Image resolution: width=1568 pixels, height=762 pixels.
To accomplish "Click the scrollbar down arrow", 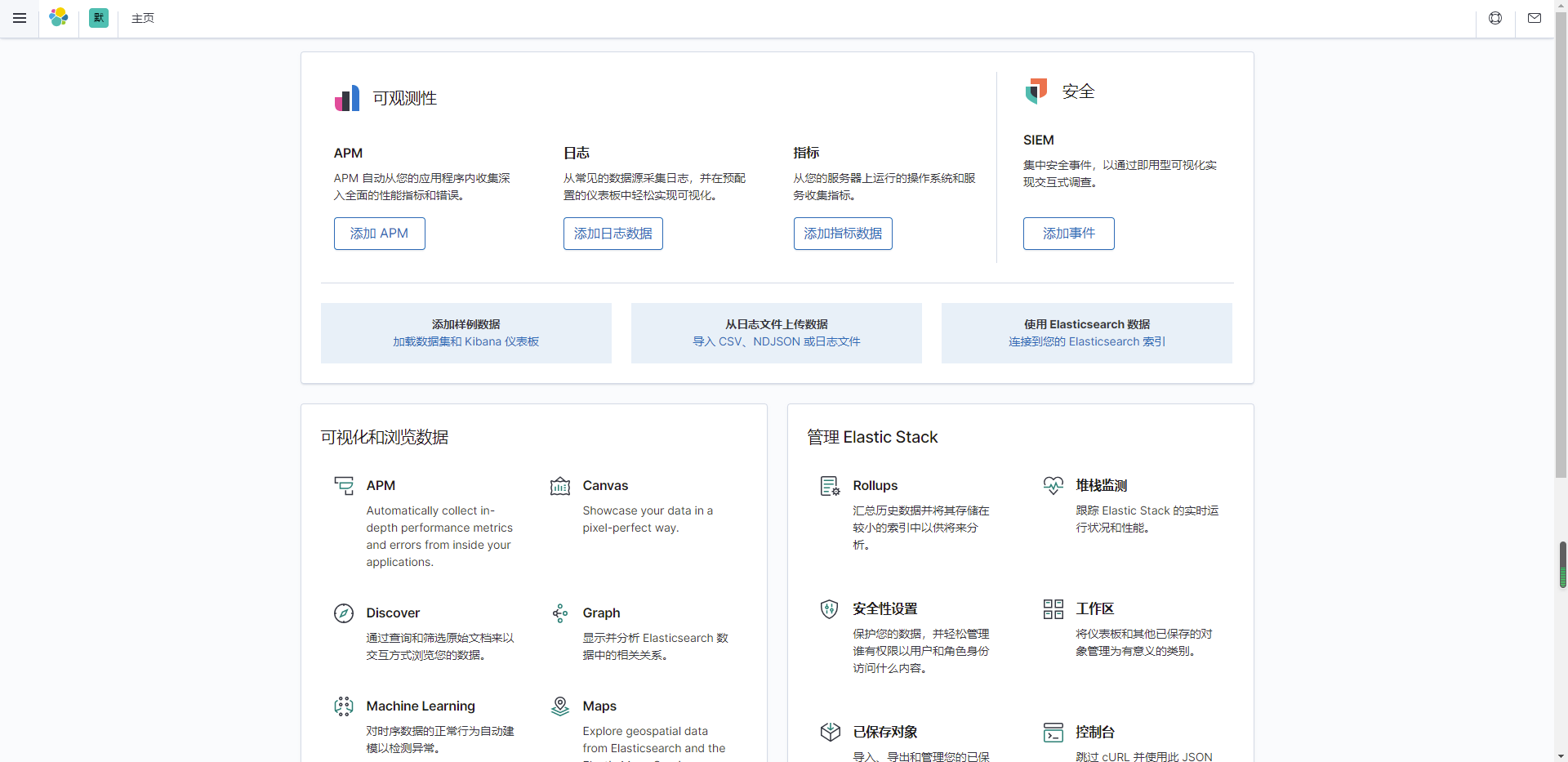I will point(1561,755).
